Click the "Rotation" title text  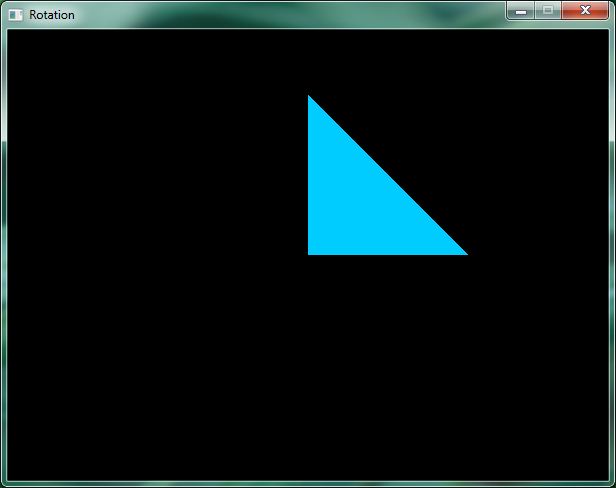(52, 15)
